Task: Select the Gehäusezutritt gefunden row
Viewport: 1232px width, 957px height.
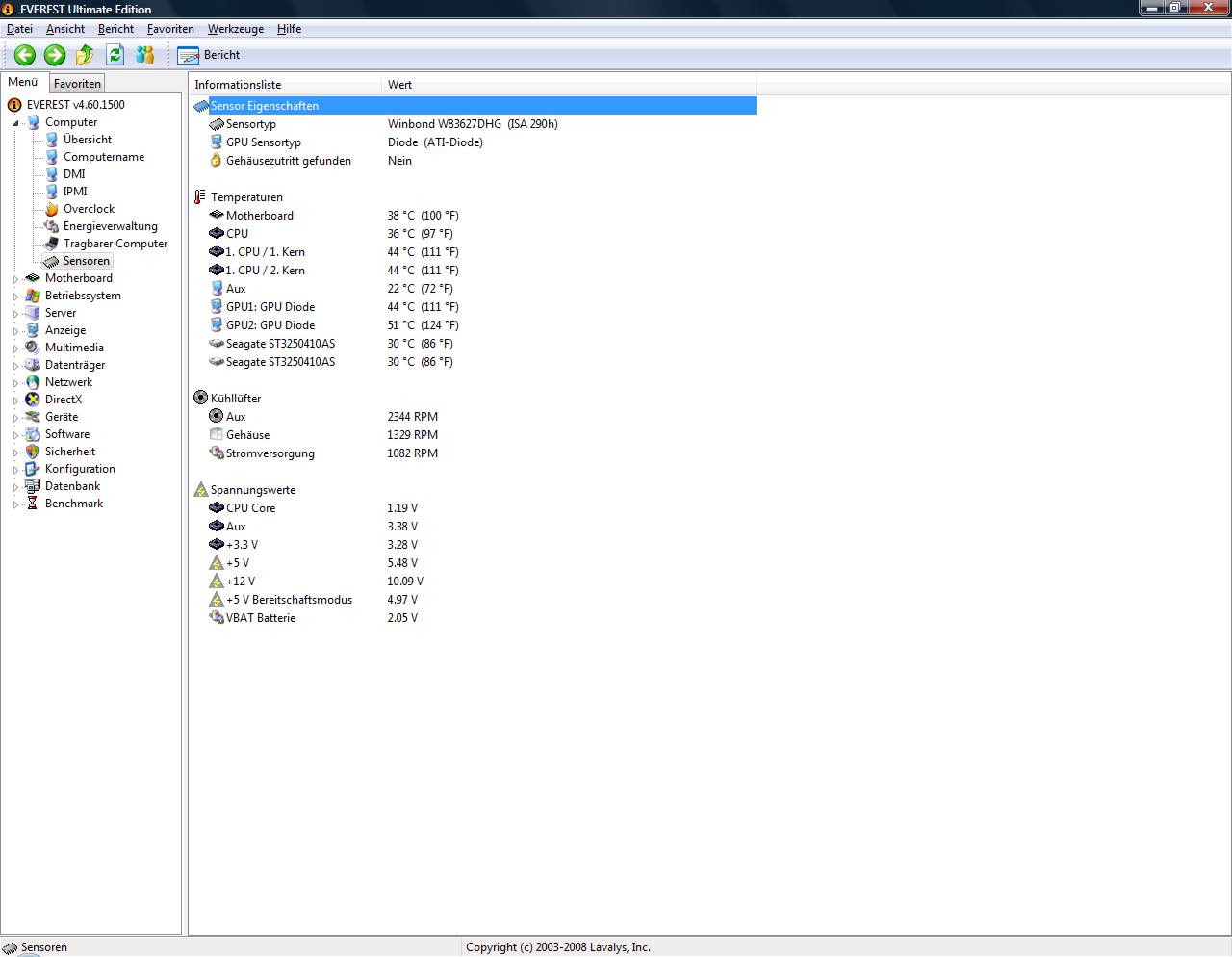Action: [475, 161]
